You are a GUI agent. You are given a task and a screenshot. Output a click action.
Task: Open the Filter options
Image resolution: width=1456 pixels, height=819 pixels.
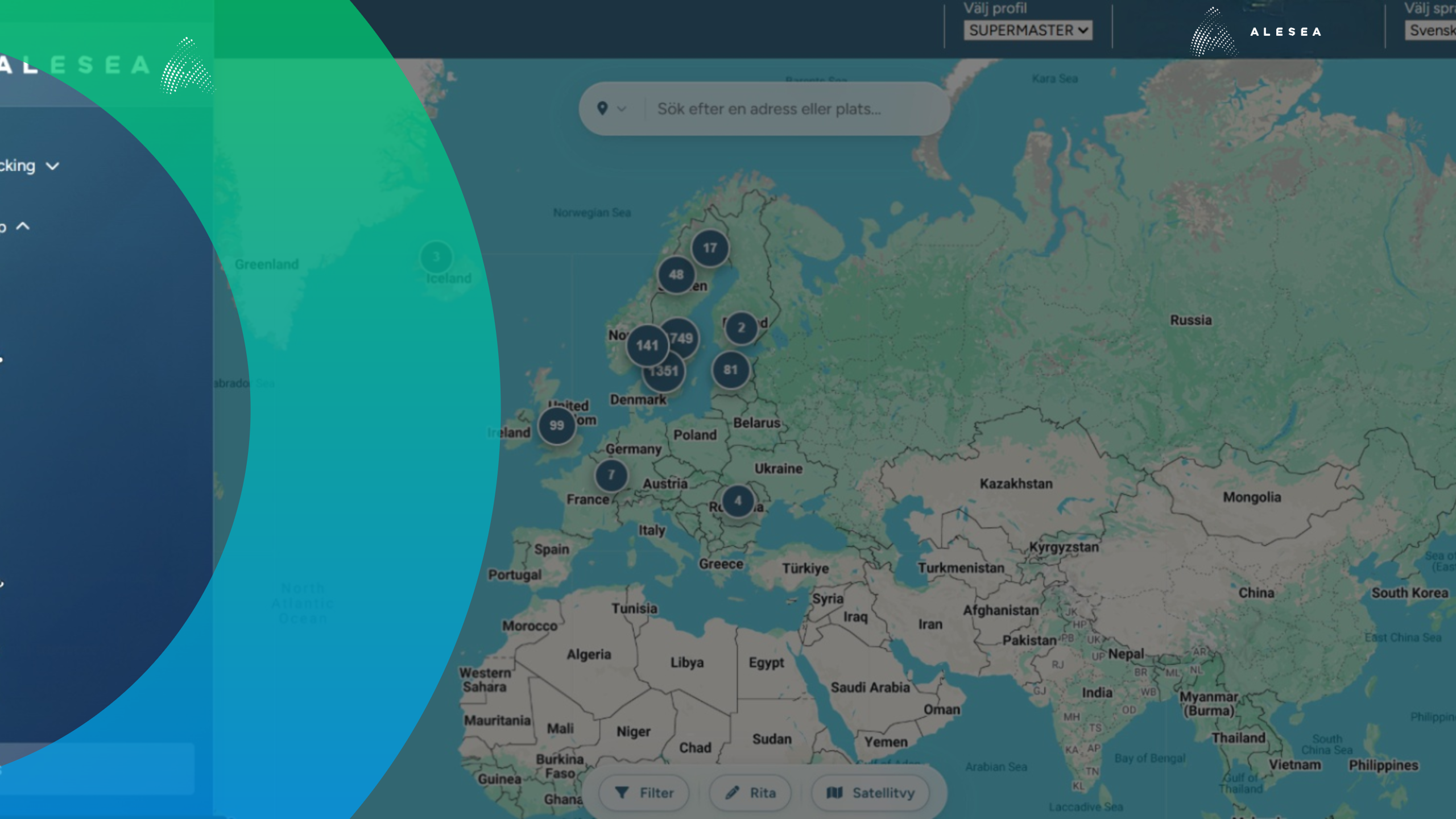644,792
